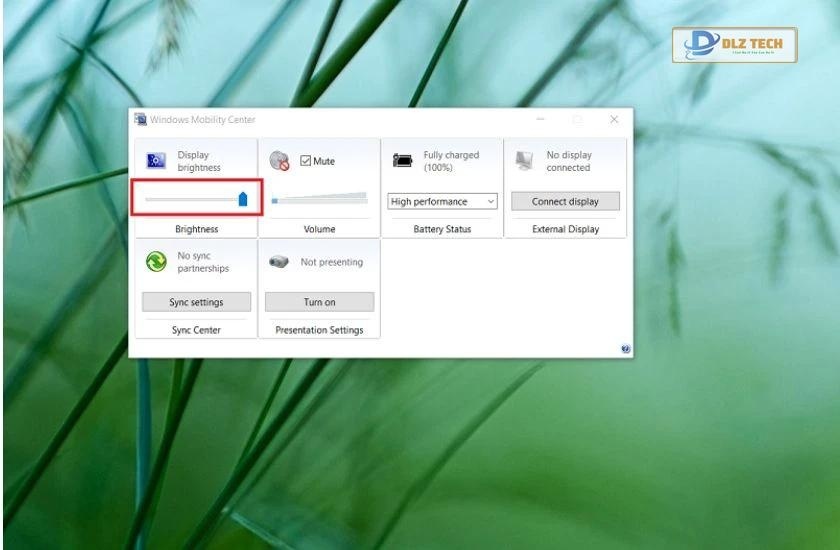
Task: Click the external display monitor icon
Action: point(524,161)
